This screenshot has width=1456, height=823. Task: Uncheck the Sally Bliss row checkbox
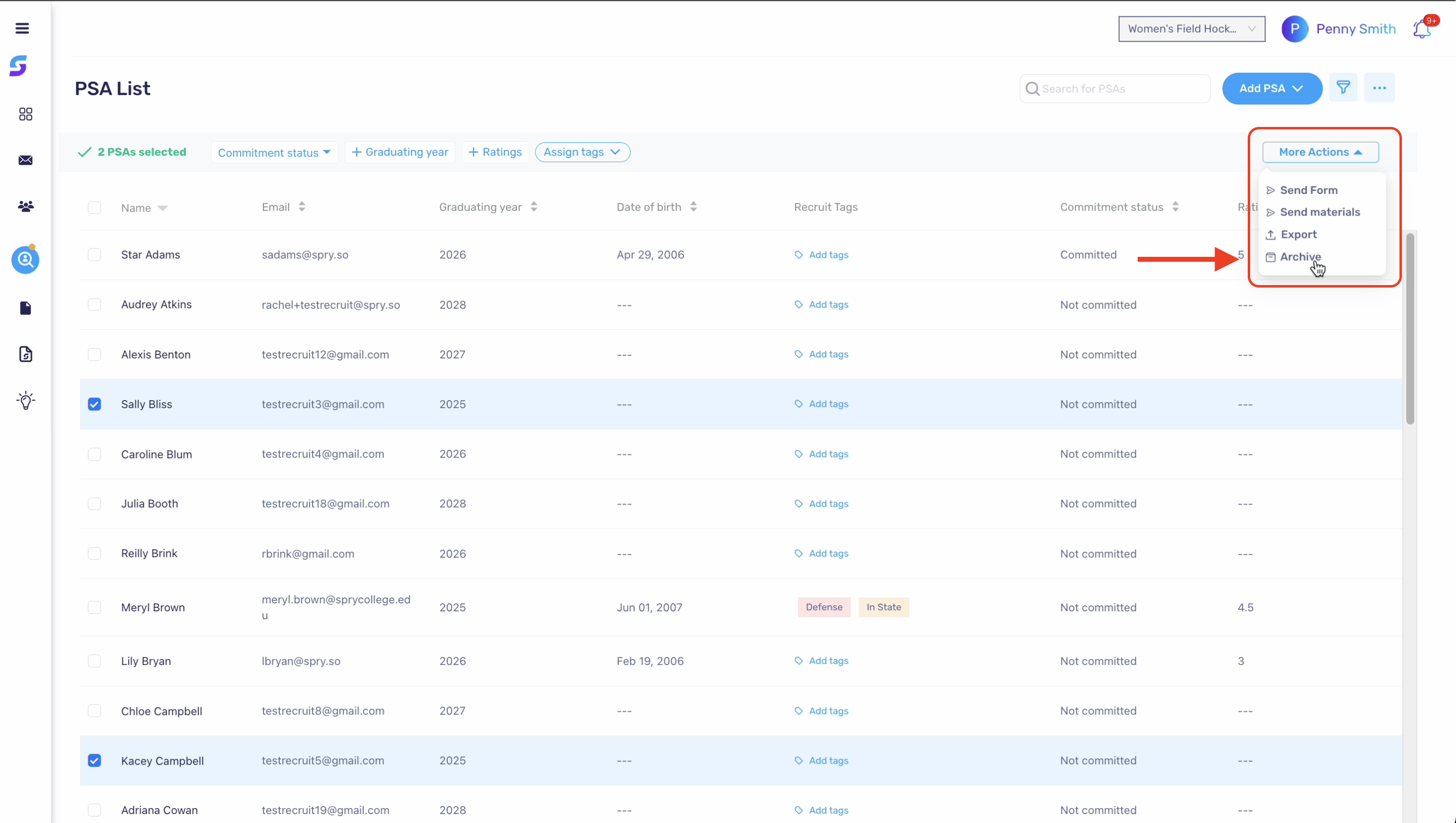point(94,404)
